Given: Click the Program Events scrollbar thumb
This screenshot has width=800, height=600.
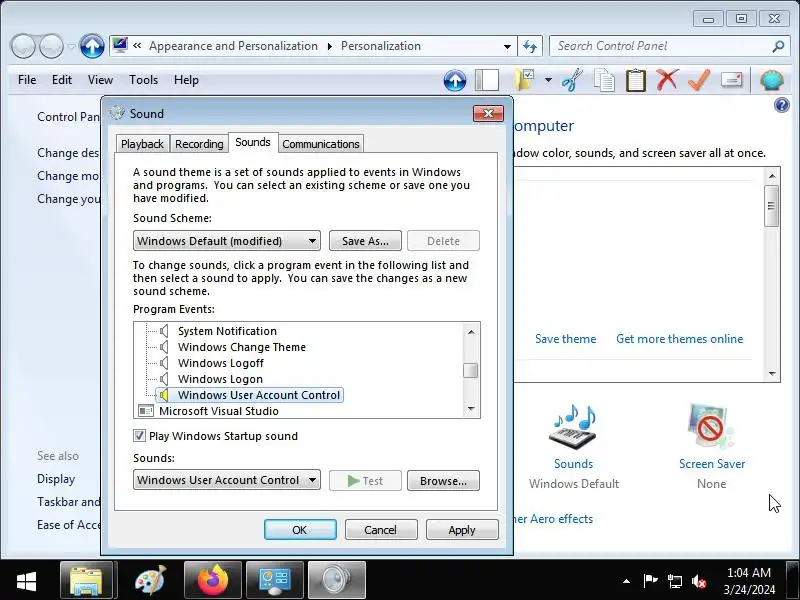Looking at the screenshot, I should [470, 370].
